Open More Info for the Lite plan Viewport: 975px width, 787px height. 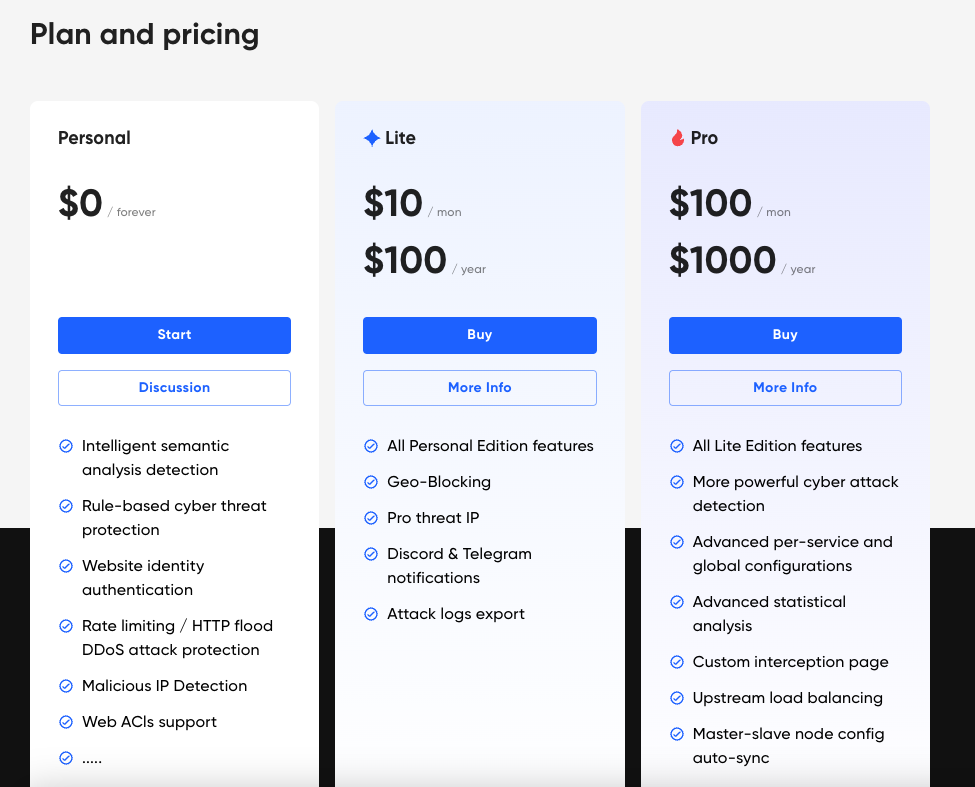pos(479,388)
